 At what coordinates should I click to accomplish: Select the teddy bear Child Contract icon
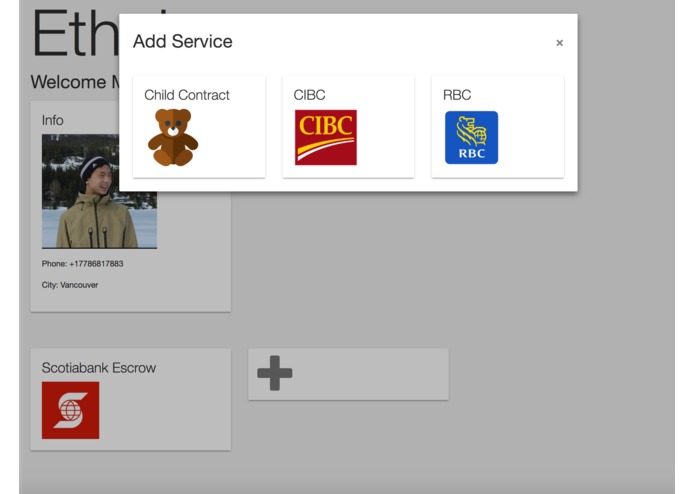[173, 137]
